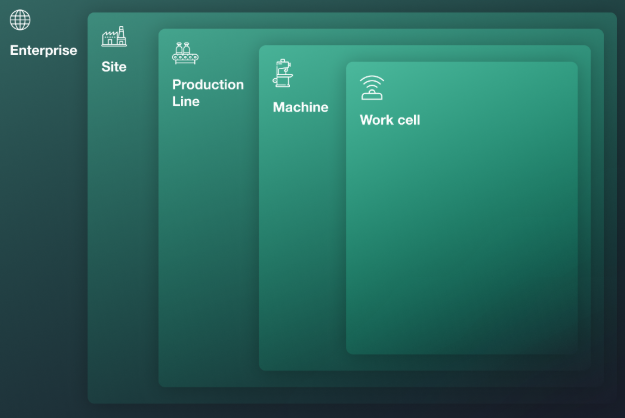Select the "Enterprise" label
The width and height of the screenshot is (625, 418).
coord(43,51)
